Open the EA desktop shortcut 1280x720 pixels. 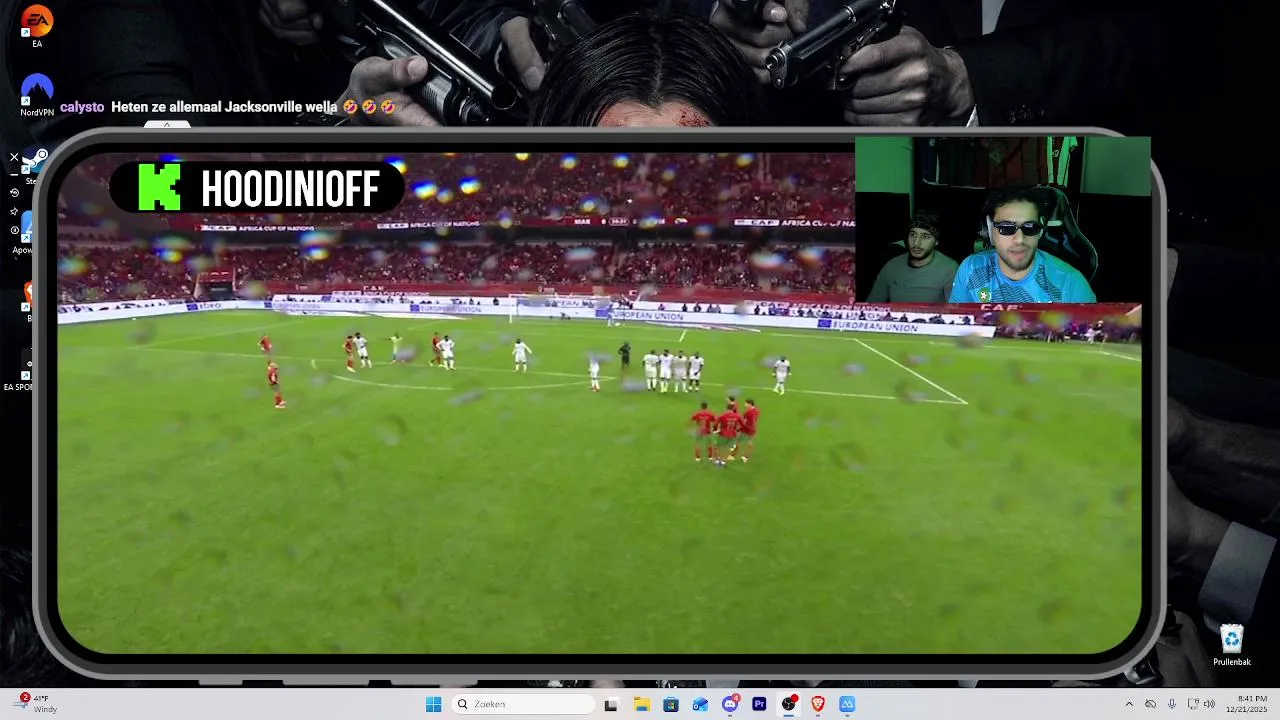(37, 27)
